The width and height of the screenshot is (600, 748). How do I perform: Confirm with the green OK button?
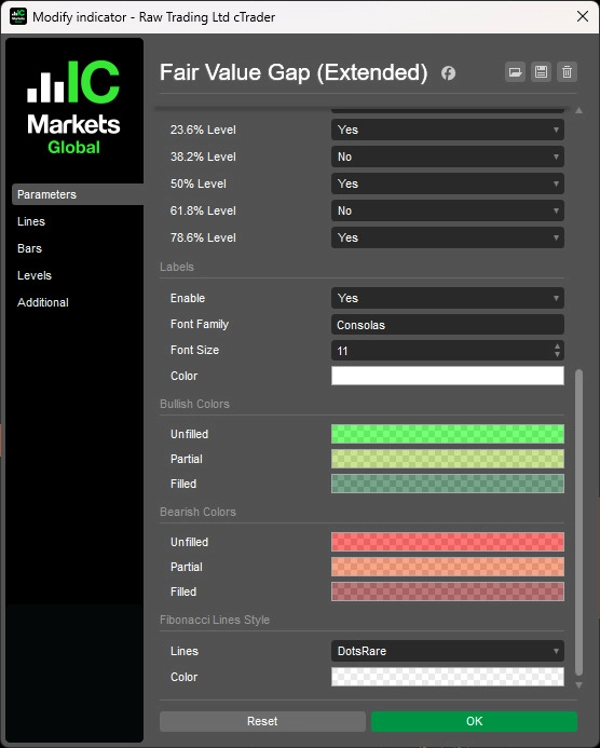click(474, 721)
